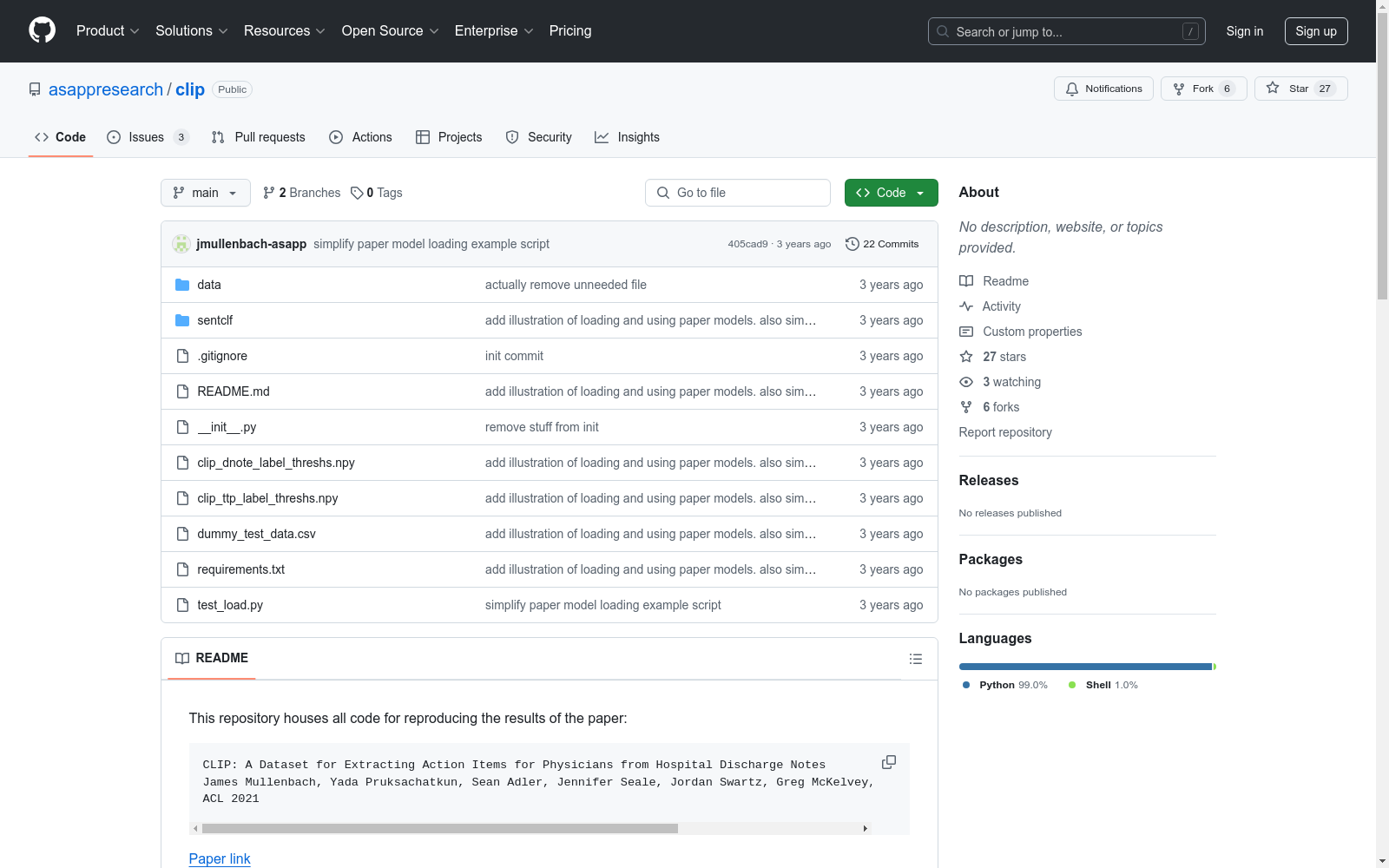The height and width of the screenshot is (868, 1389).
Task: Click the fork icon beside 6 forks
Action: 966,407
